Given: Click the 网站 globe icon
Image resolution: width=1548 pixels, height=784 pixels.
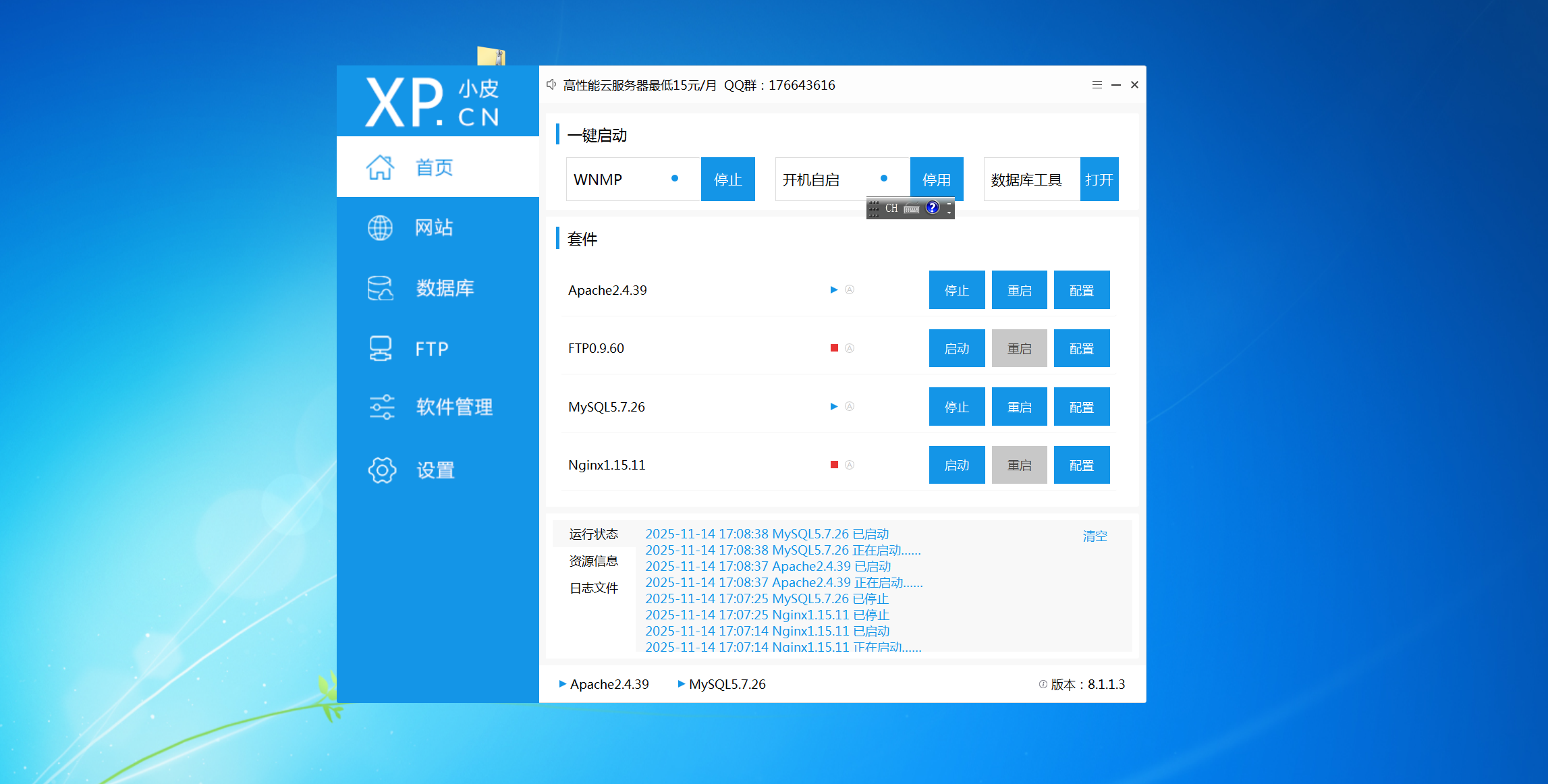Looking at the screenshot, I should click(380, 228).
